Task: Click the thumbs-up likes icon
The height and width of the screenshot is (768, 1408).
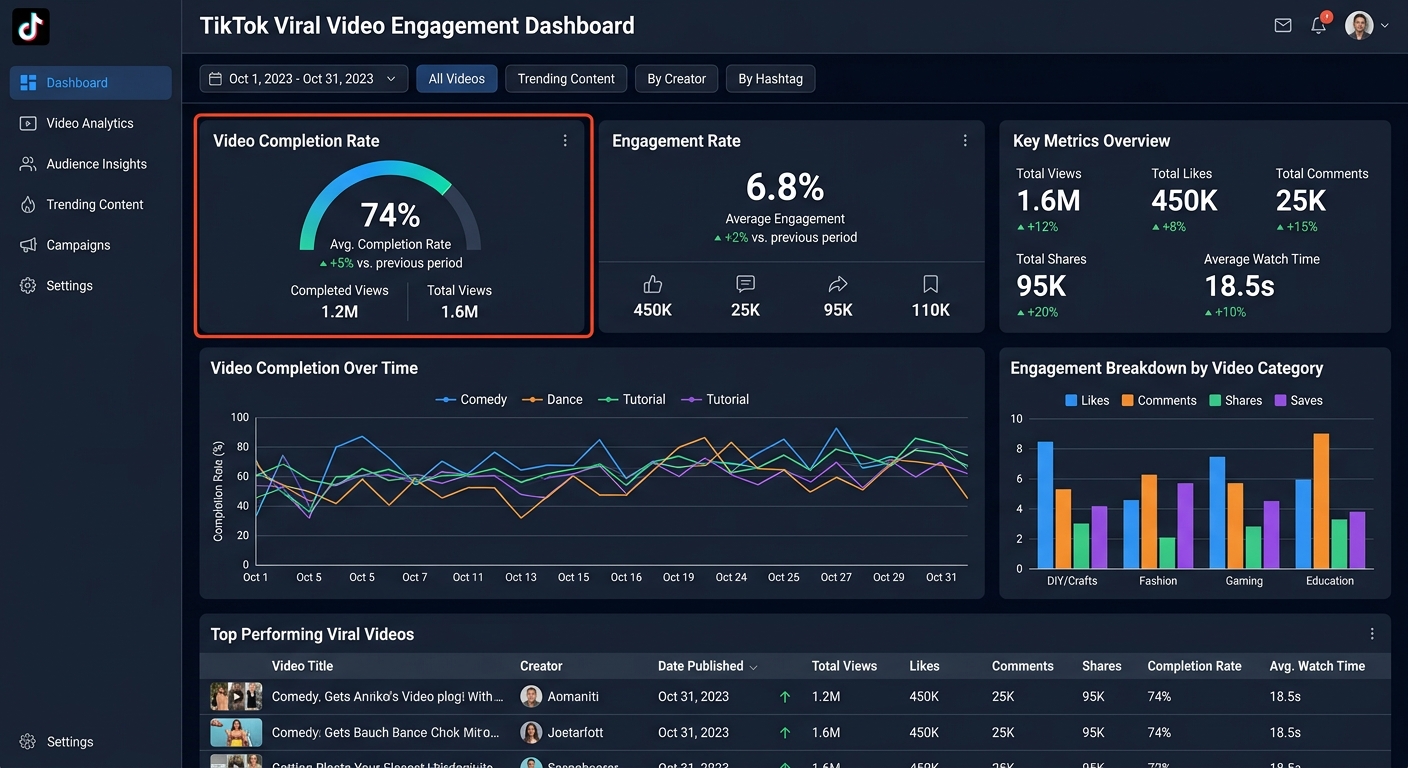Action: coord(652,285)
